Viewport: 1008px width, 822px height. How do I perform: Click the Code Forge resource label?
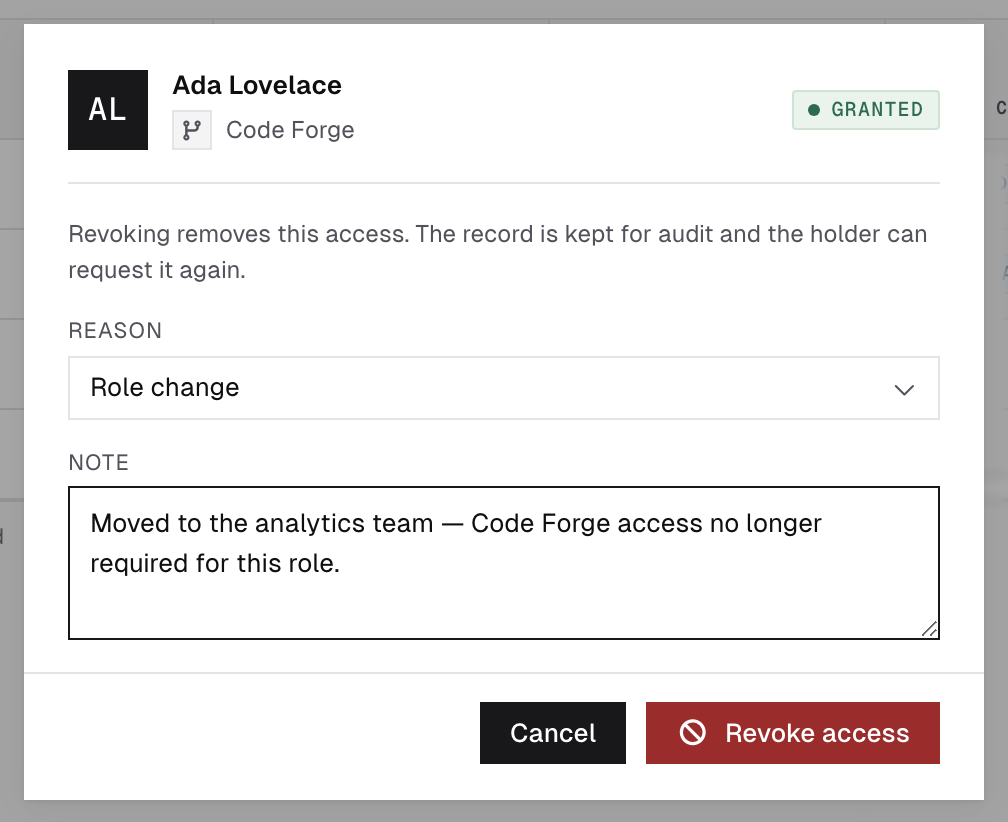click(290, 130)
